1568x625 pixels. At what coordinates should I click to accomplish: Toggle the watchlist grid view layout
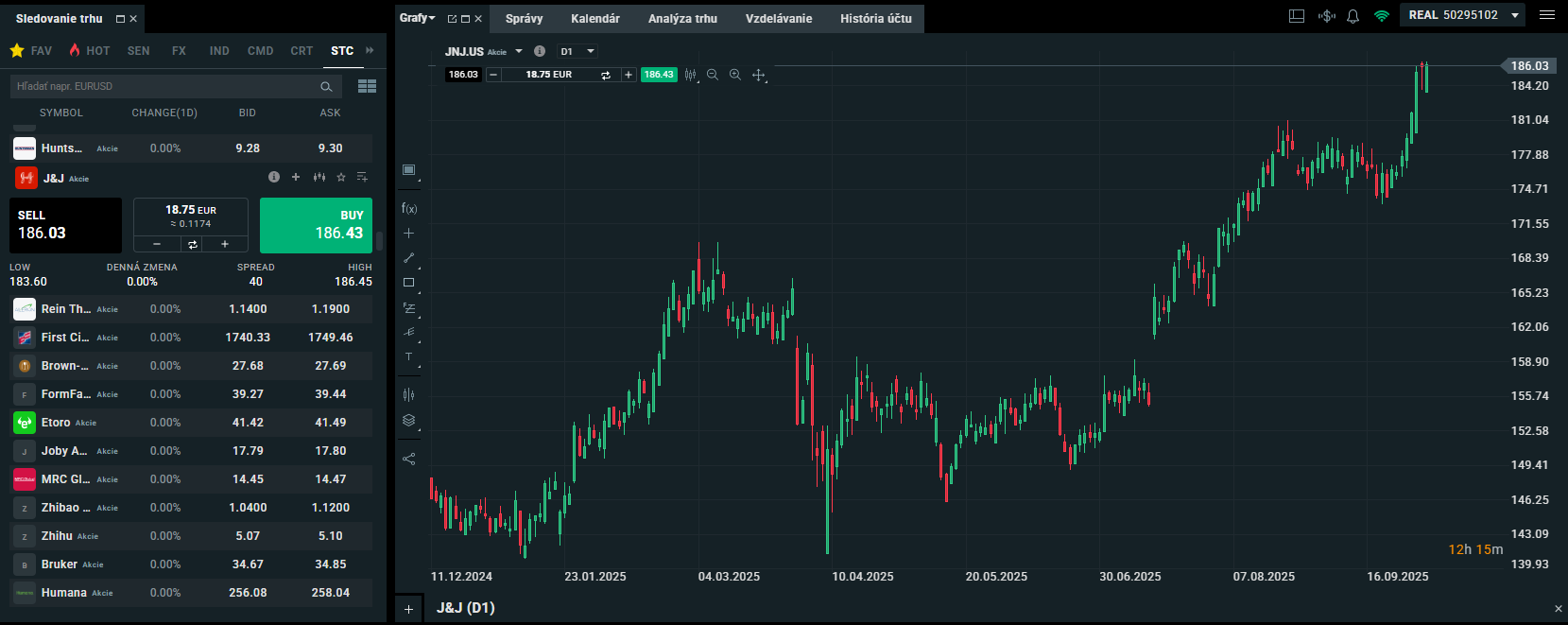[x=367, y=86]
